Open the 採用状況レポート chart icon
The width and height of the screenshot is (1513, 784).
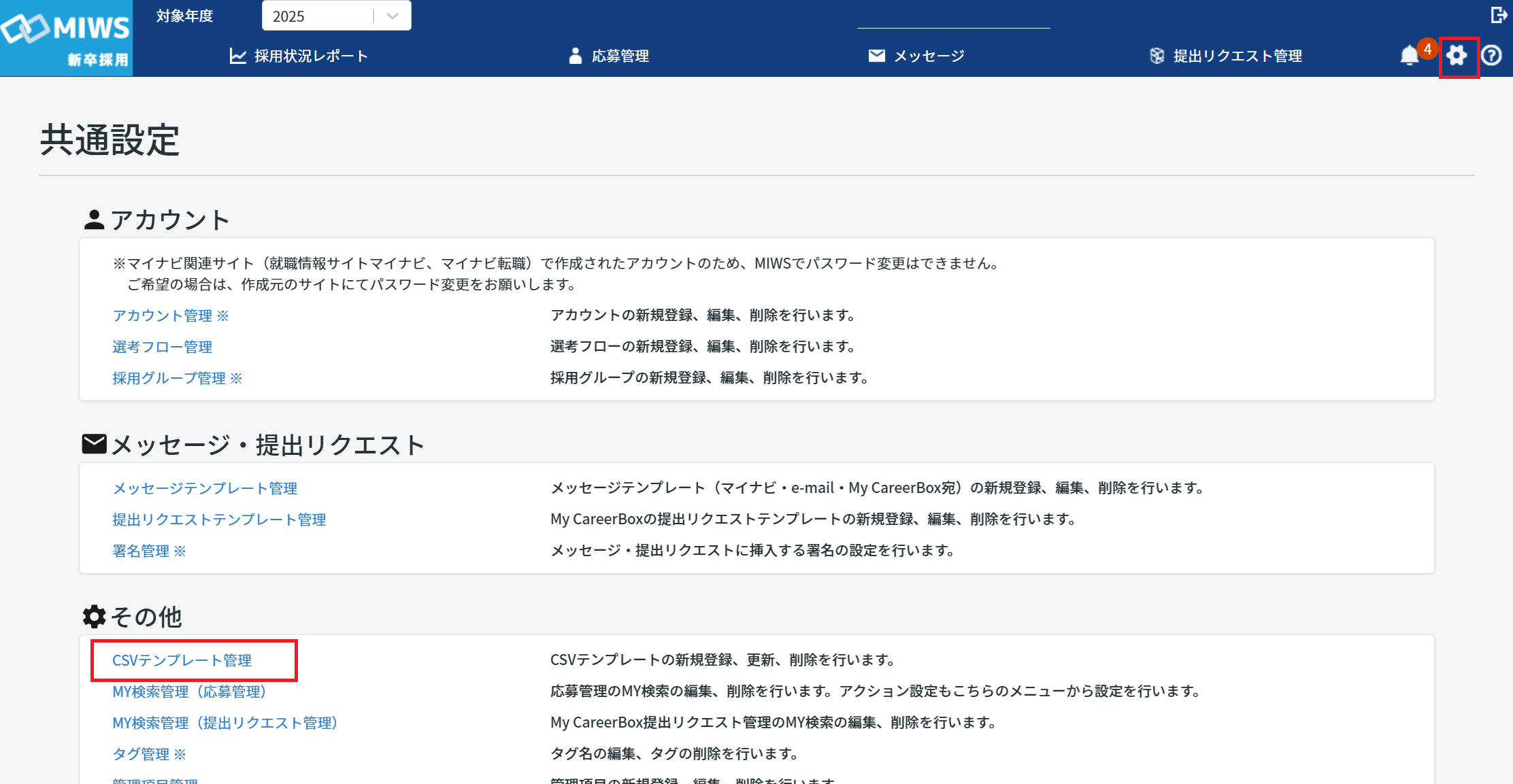coord(237,56)
